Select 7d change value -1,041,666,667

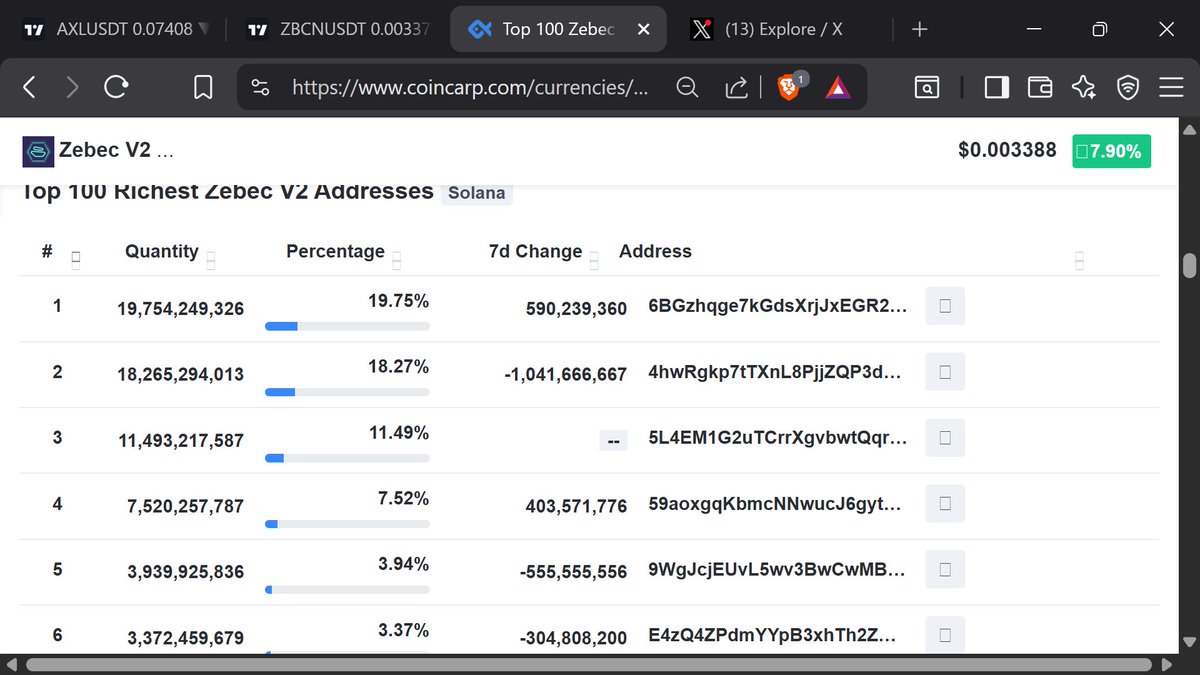click(x=566, y=375)
